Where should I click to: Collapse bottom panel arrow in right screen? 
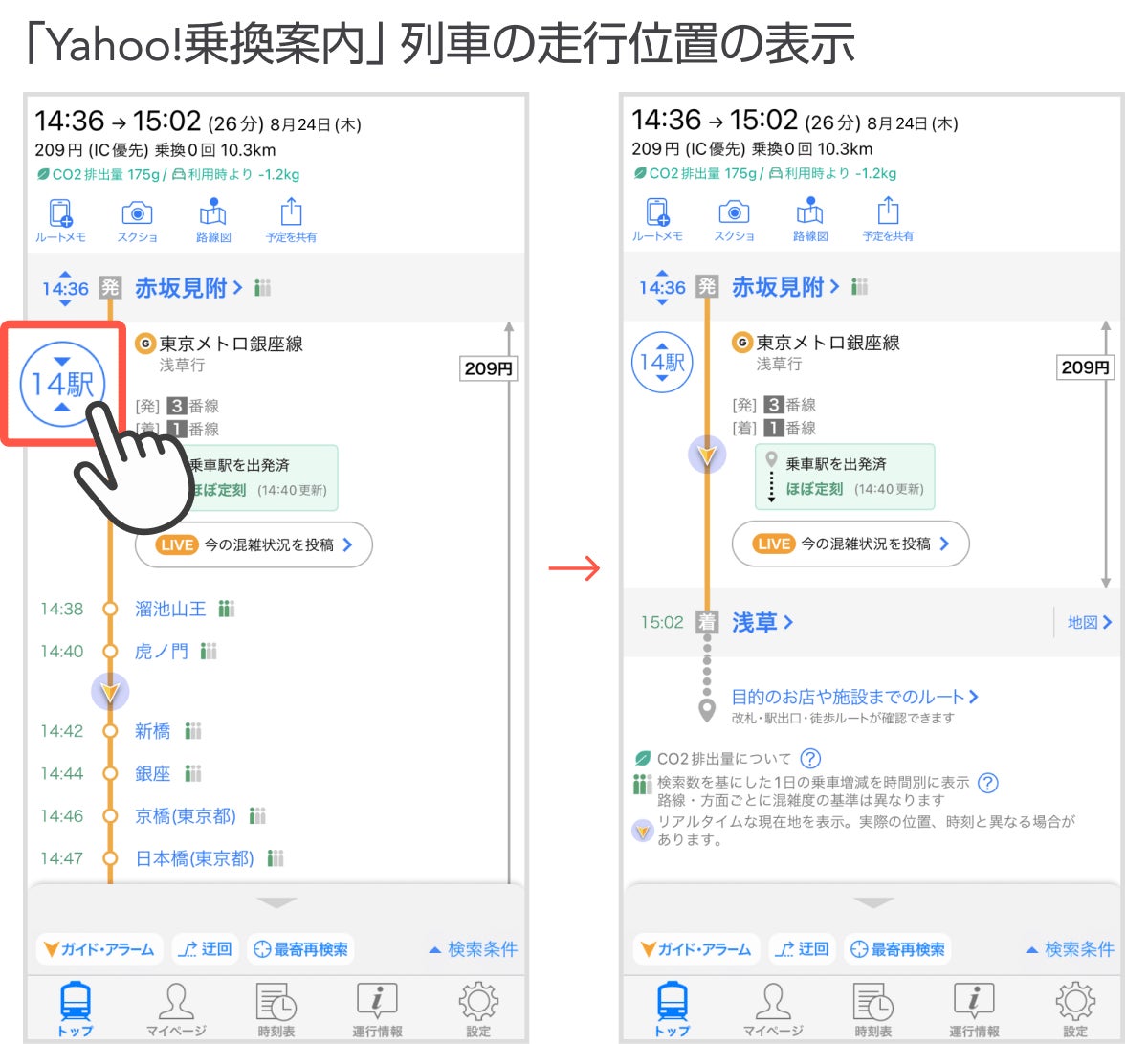[874, 902]
